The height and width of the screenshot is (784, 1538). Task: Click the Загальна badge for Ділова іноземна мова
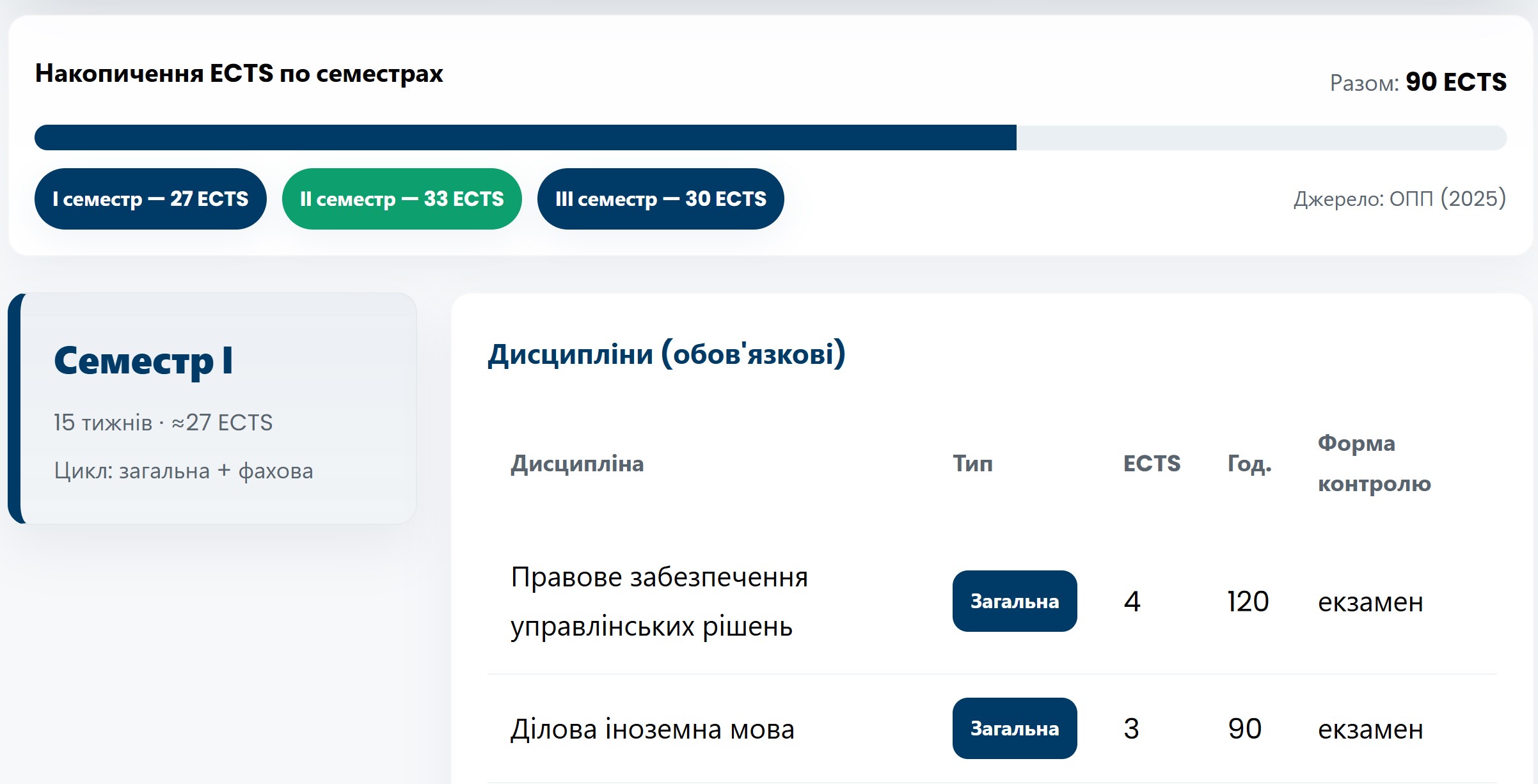point(1015,728)
